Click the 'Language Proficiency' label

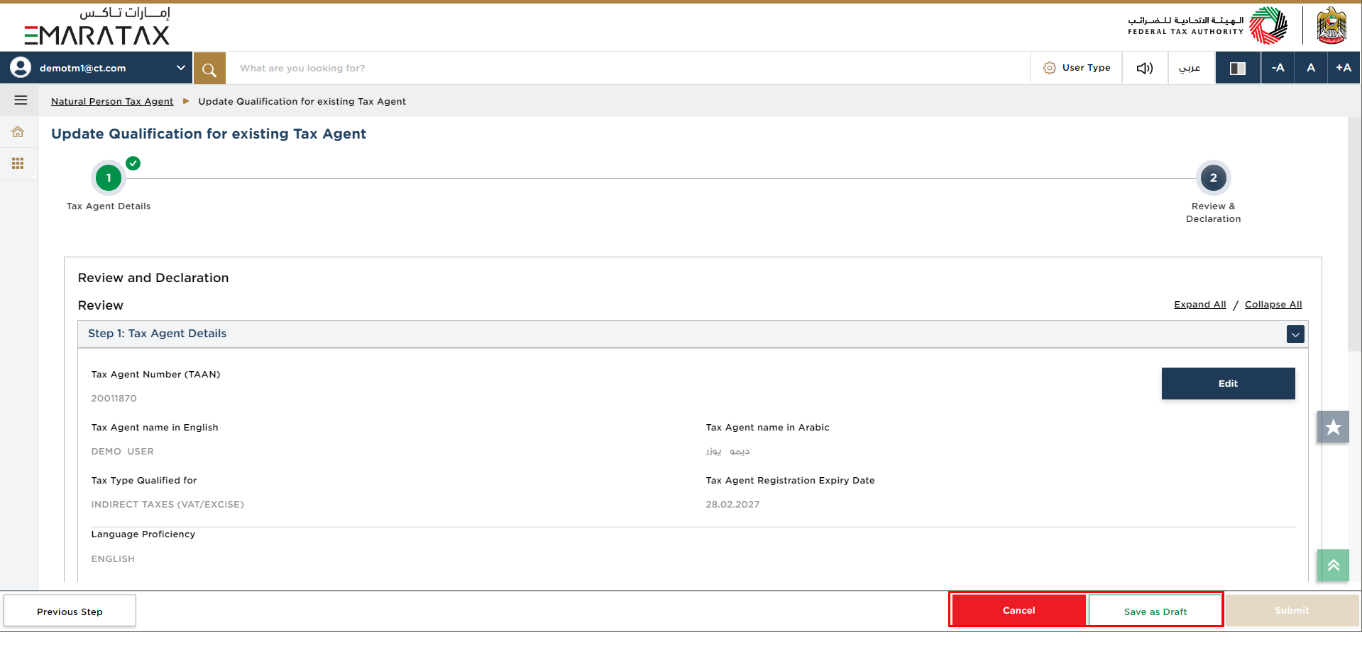[x=143, y=534]
